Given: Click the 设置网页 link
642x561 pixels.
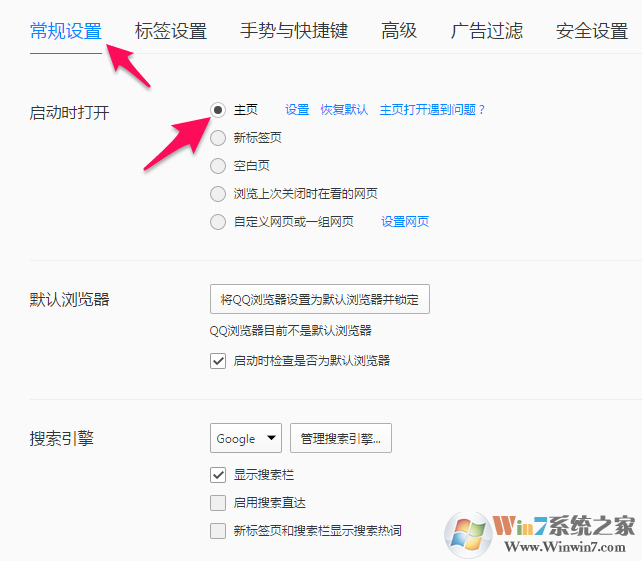Looking at the screenshot, I should pyautogui.click(x=405, y=222).
